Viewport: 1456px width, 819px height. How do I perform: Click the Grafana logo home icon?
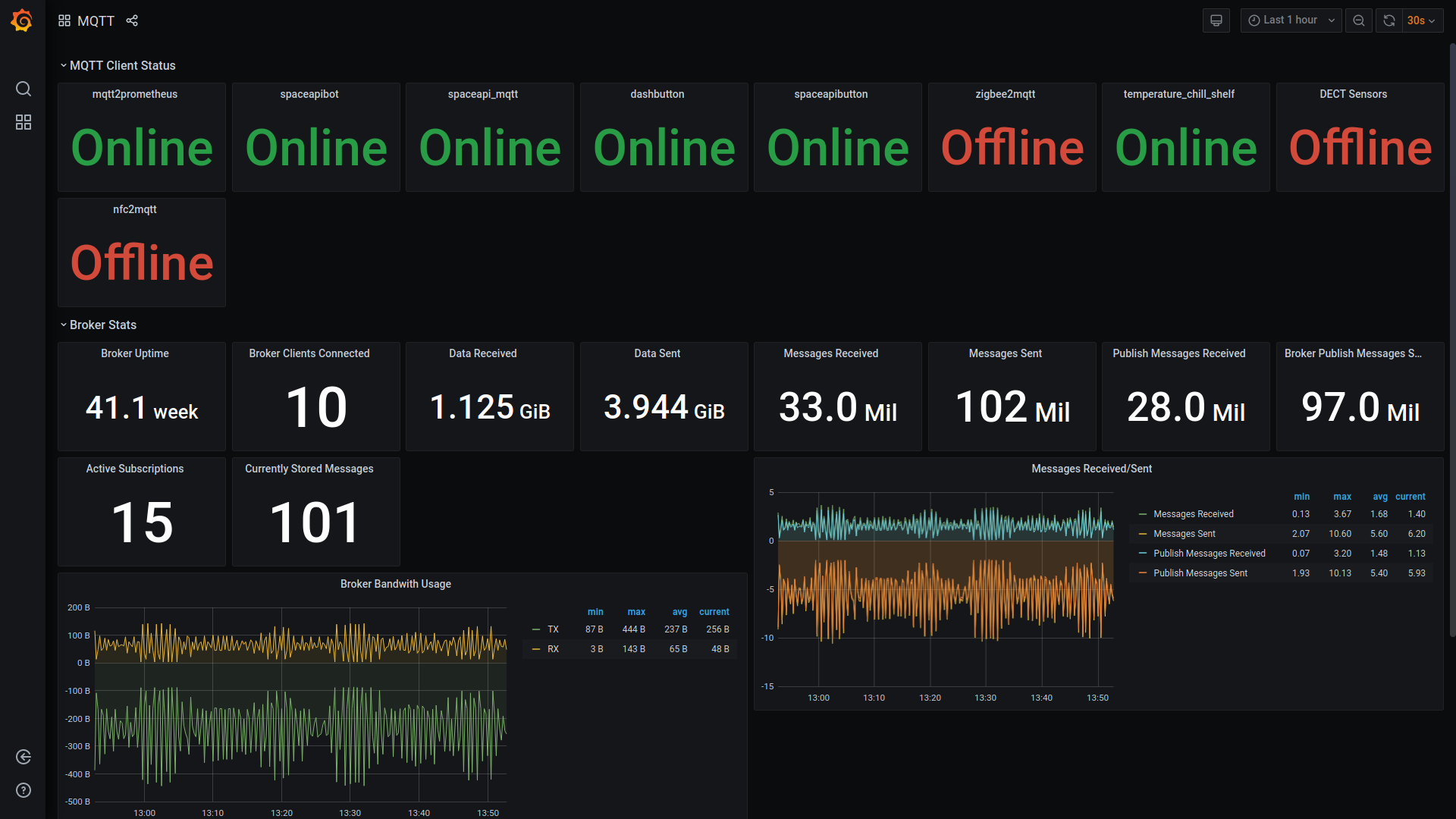pyautogui.click(x=22, y=20)
